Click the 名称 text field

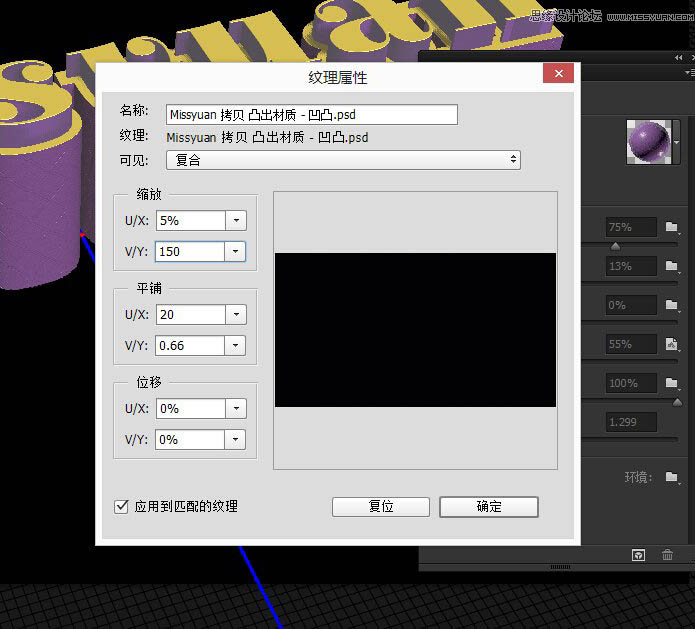coord(311,114)
